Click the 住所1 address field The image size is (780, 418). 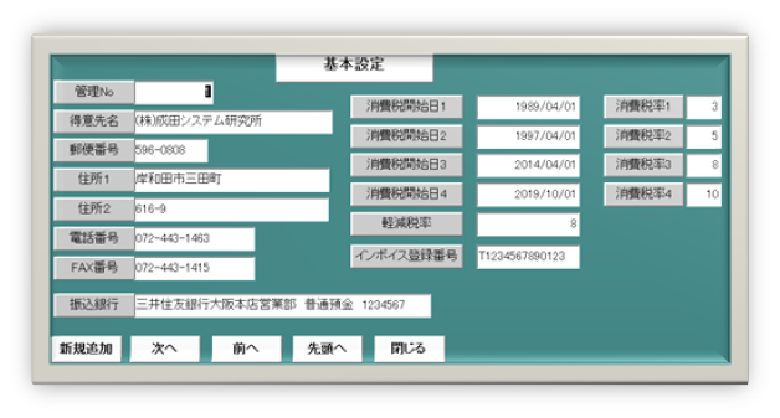coord(231,181)
